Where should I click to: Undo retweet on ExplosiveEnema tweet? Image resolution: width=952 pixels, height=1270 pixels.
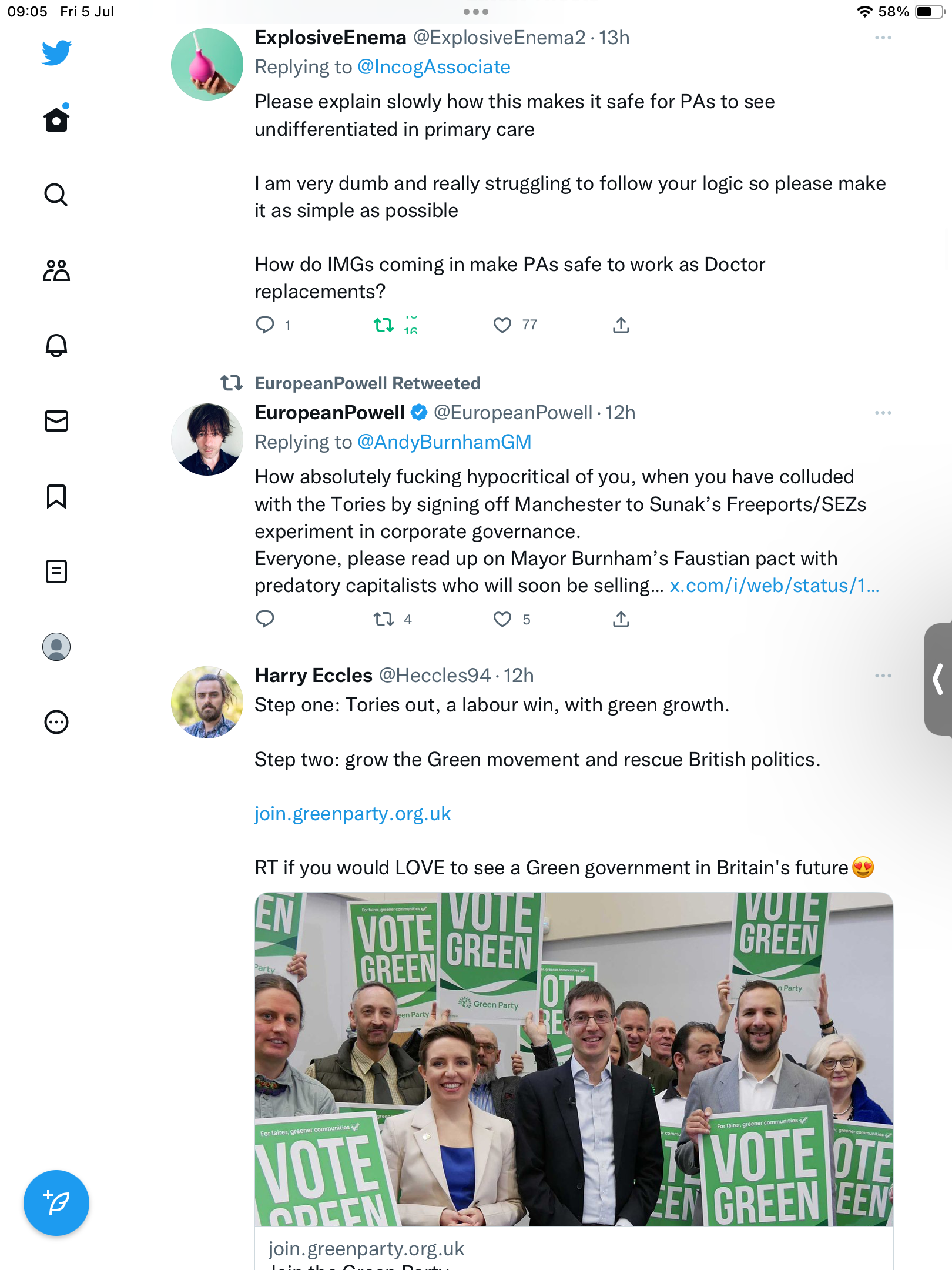(x=384, y=325)
